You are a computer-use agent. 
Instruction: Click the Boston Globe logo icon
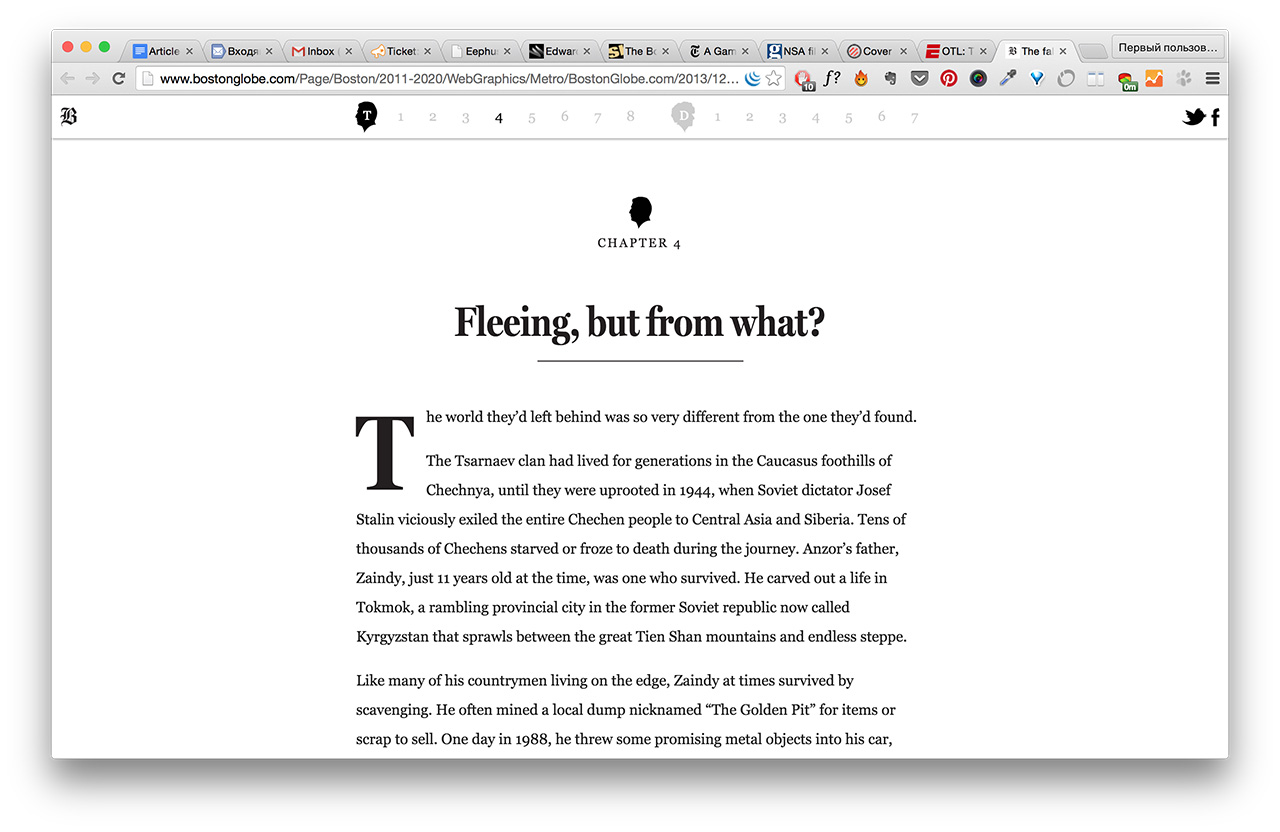click(69, 117)
